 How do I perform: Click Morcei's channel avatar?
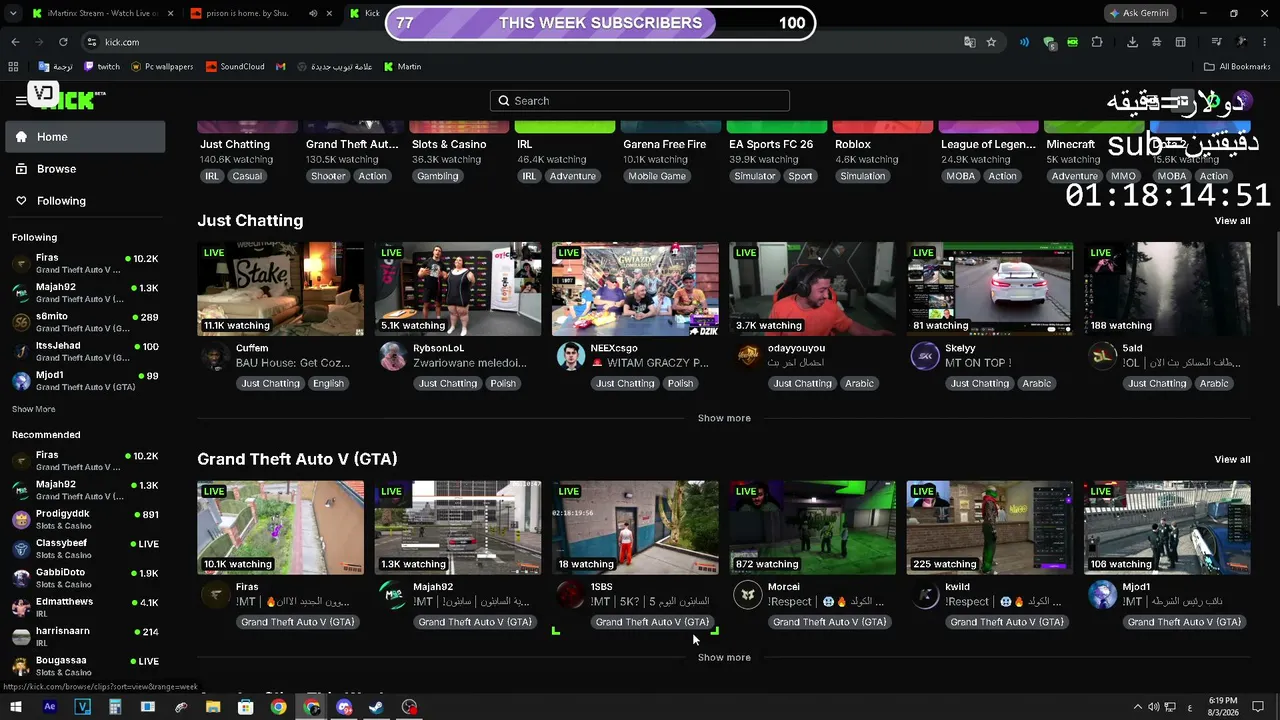(x=748, y=595)
